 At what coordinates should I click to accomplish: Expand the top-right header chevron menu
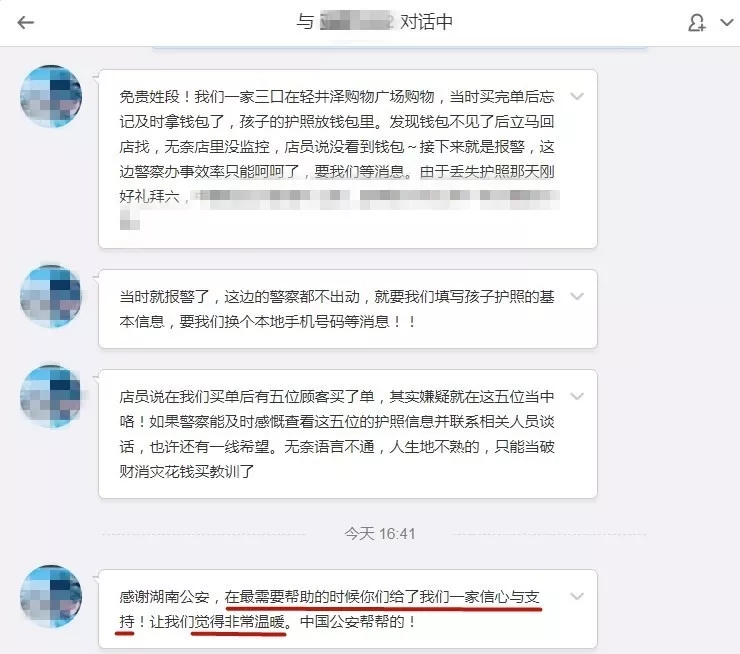pyautogui.click(x=727, y=22)
